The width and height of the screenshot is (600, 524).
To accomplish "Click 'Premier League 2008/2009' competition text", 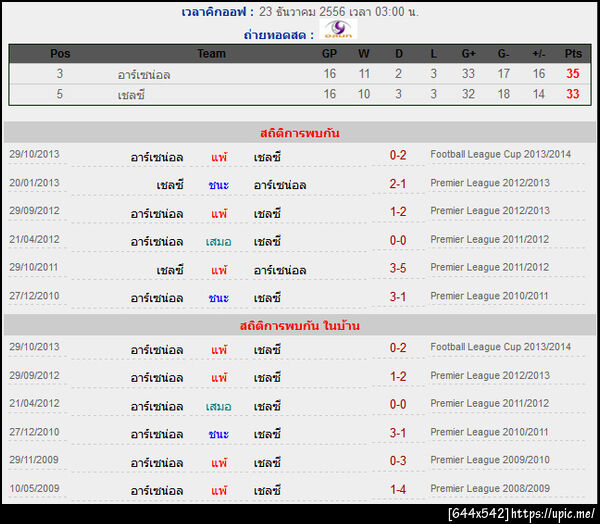I will click(x=490, y=488).
